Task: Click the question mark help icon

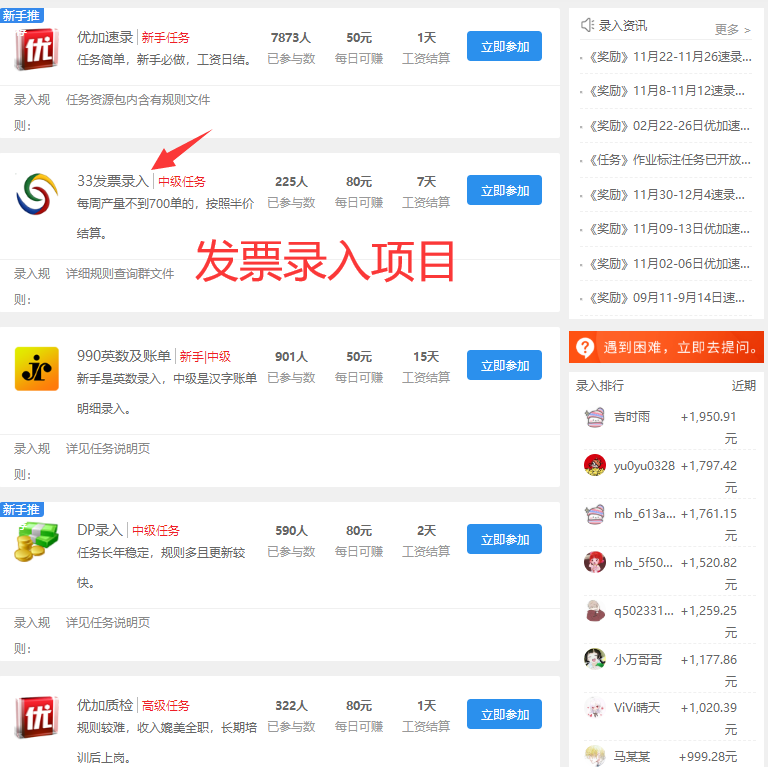Action: click(584, 348)
